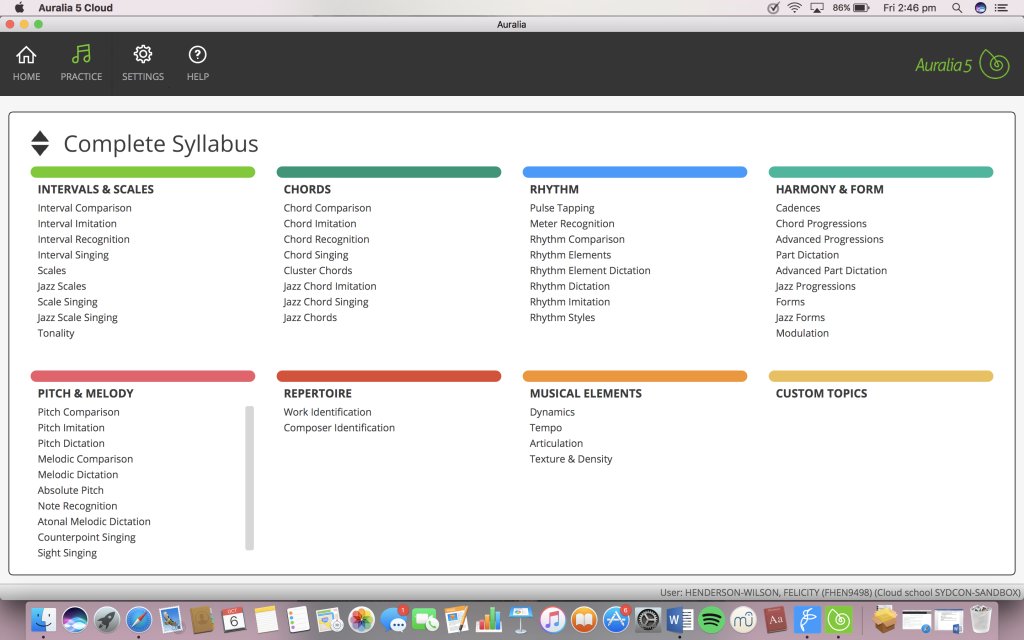Viewport: 1024px width, 640px height.
Task: Open Auralia green spiral dock icon
Action: coord(839,619)
